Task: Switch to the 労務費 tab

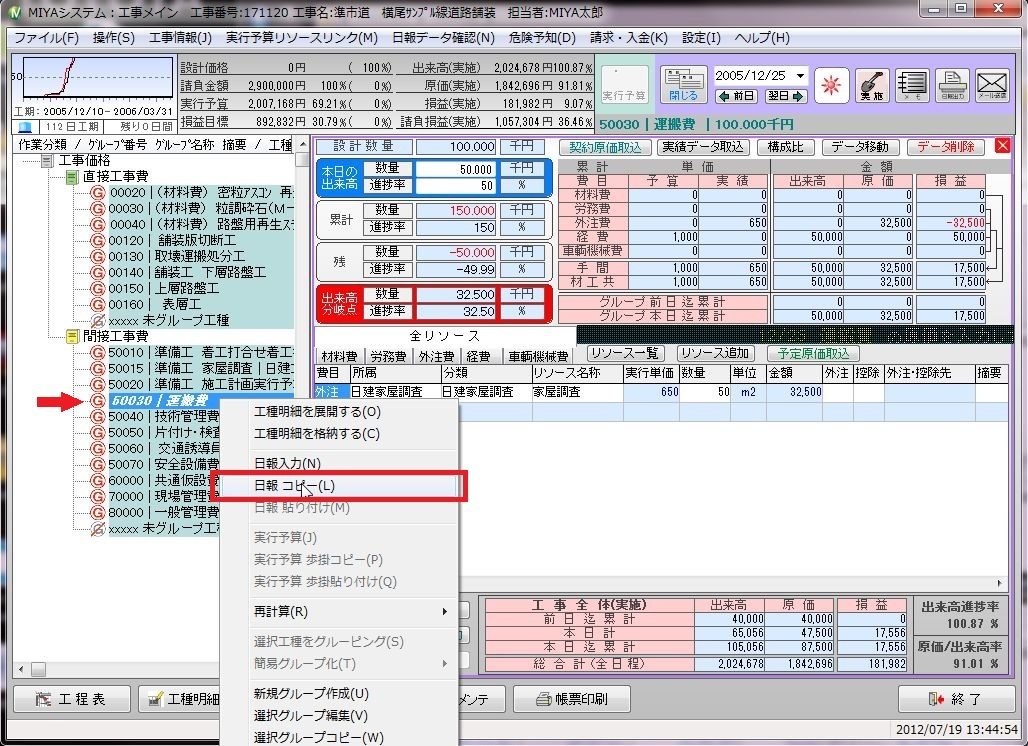Action: pyautogui.click(x=388, y=357)
